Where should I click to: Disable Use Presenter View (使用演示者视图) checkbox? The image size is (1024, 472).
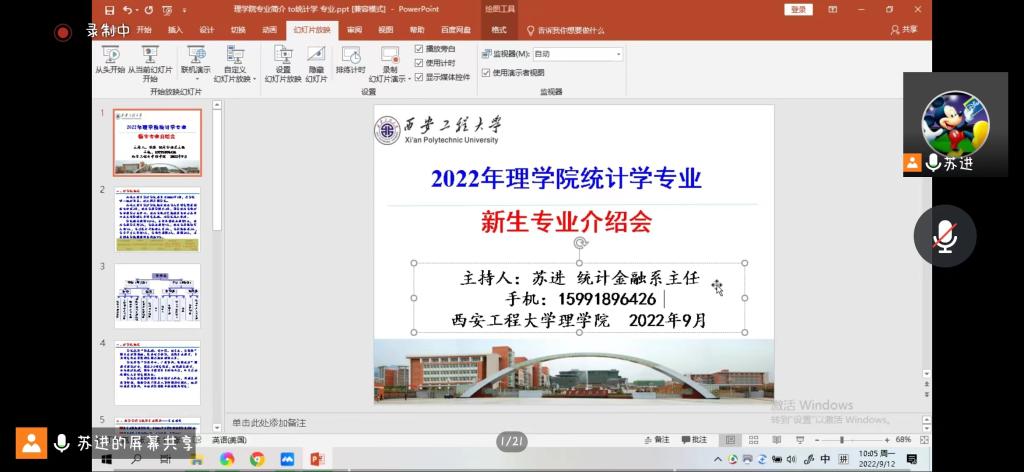pos(486,72)
